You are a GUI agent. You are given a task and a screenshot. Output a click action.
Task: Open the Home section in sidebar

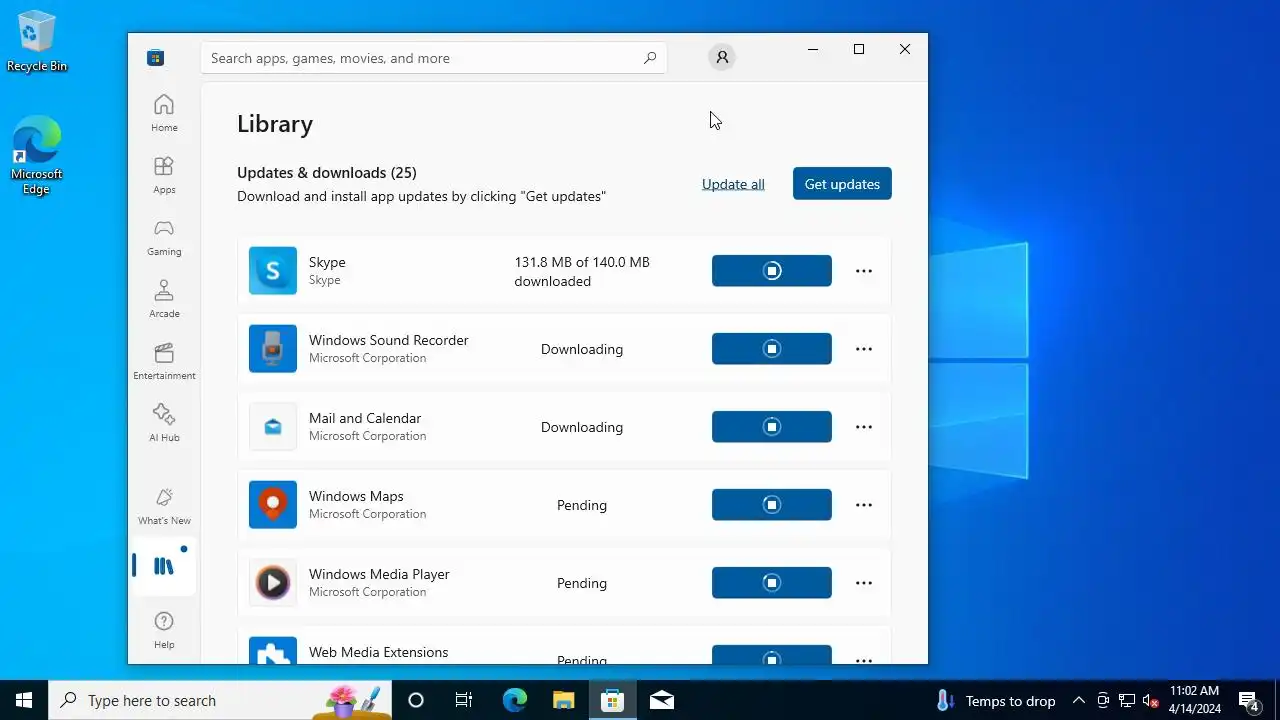coord(164,113)
